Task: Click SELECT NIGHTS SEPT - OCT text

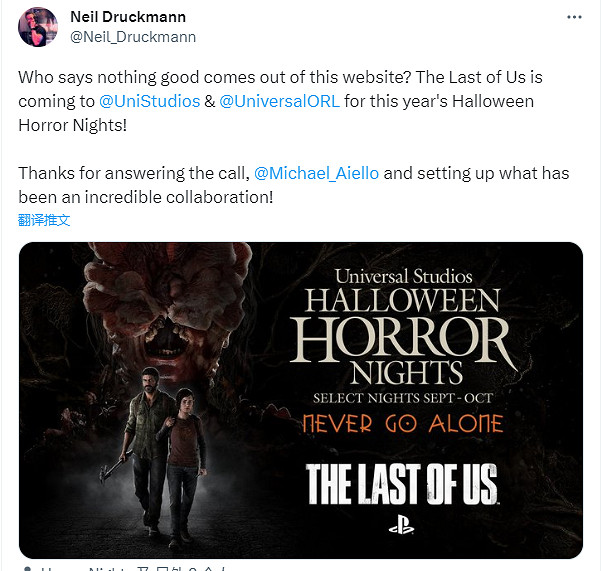Action: click(402, 398)
